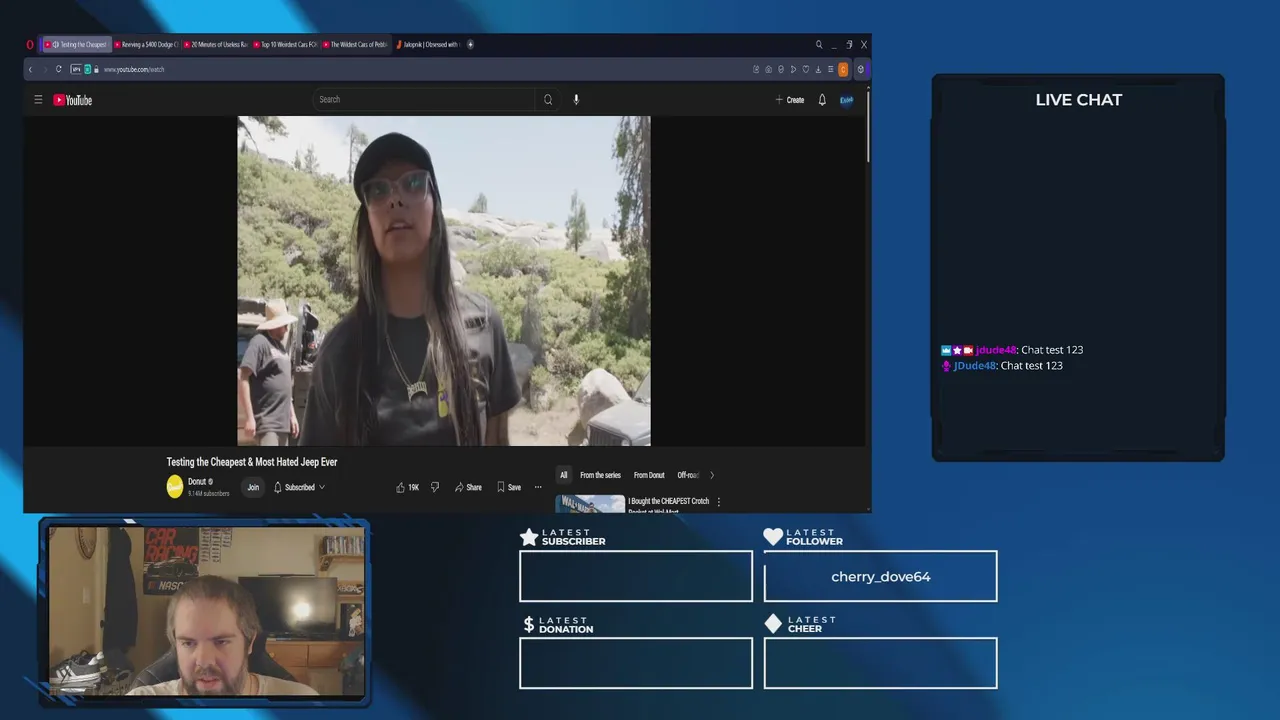Click the VPN badge in address bar

[x=76, y=69]
